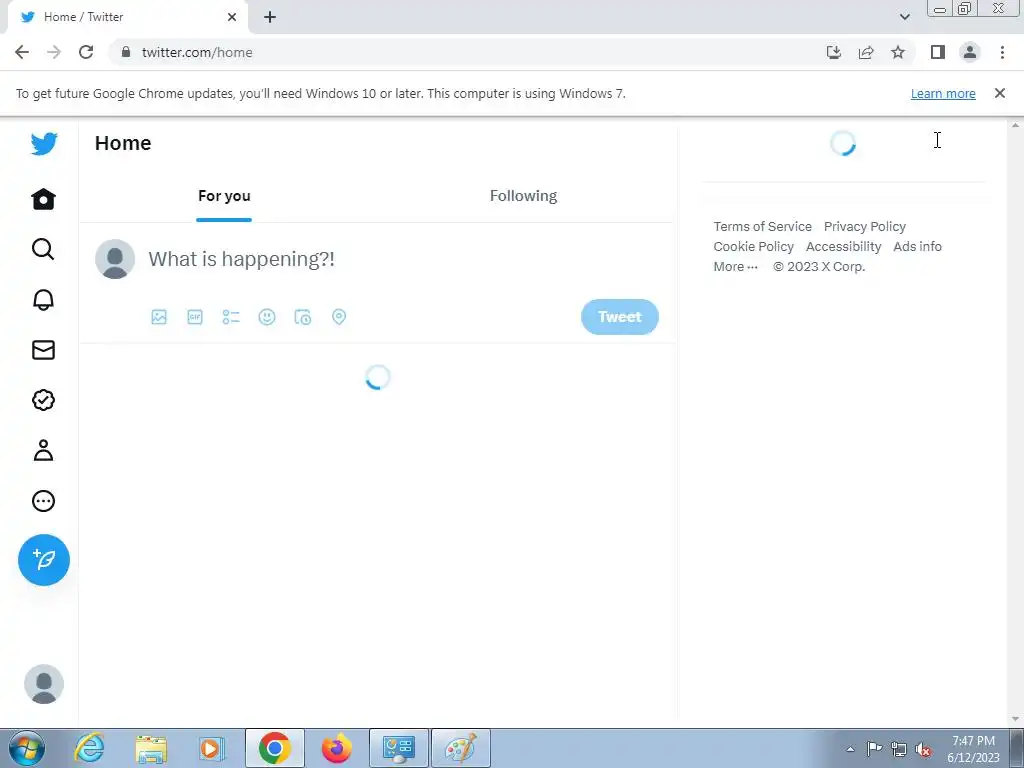Open the Verified checkmark badge icon
This screenshot has height=768, width=1024.
point(43,400)
